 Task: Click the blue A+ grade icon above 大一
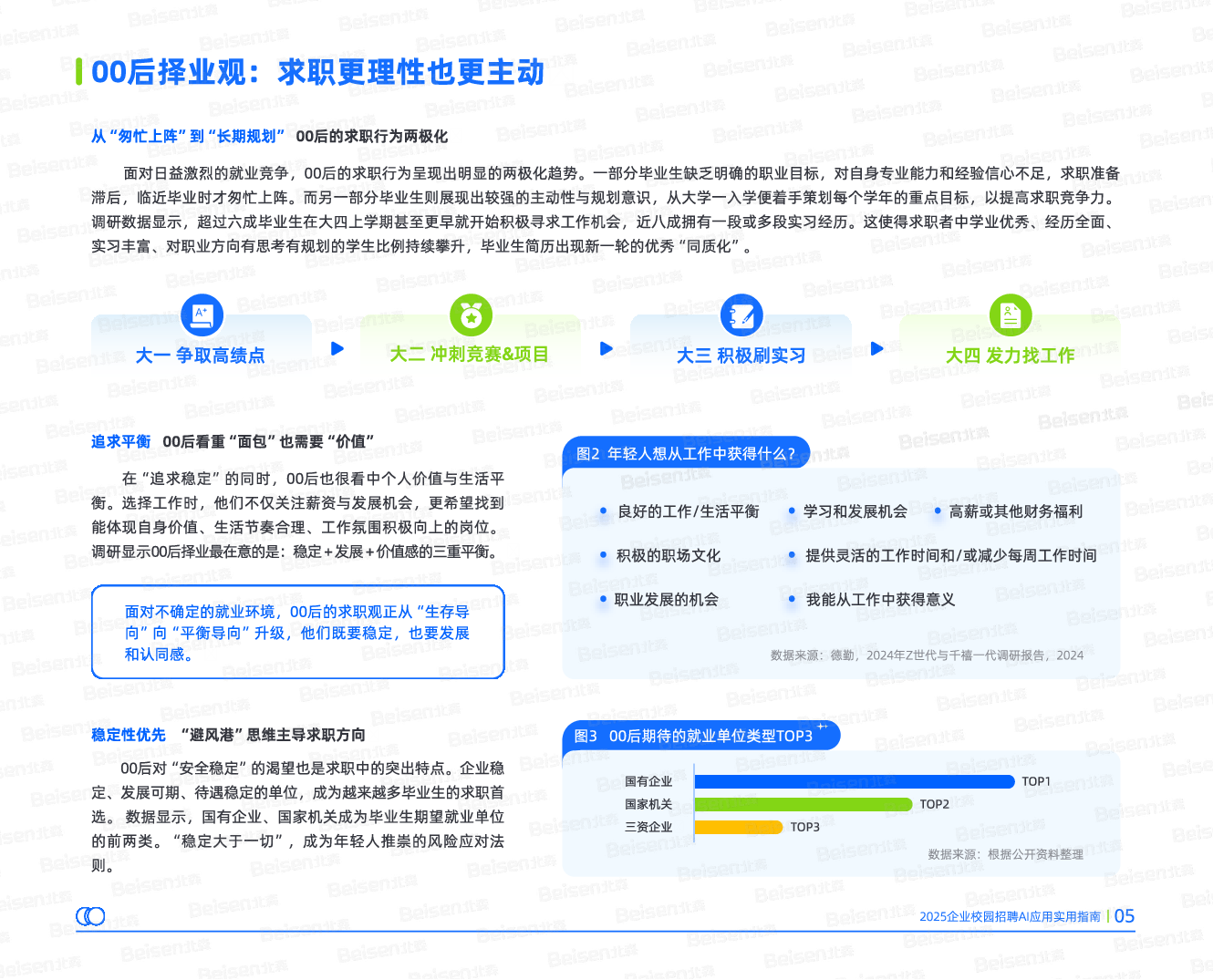pyautogui.click(x=202, y=315)
